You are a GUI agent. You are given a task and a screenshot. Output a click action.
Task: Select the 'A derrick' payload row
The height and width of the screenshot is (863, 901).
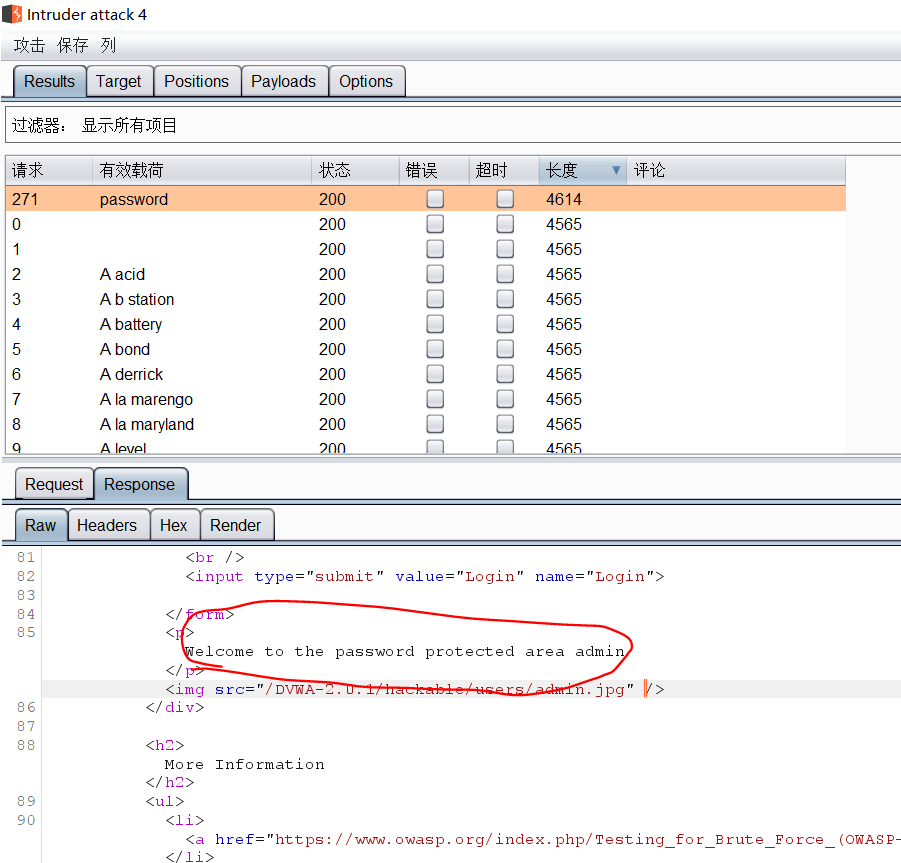pos(425,374)
